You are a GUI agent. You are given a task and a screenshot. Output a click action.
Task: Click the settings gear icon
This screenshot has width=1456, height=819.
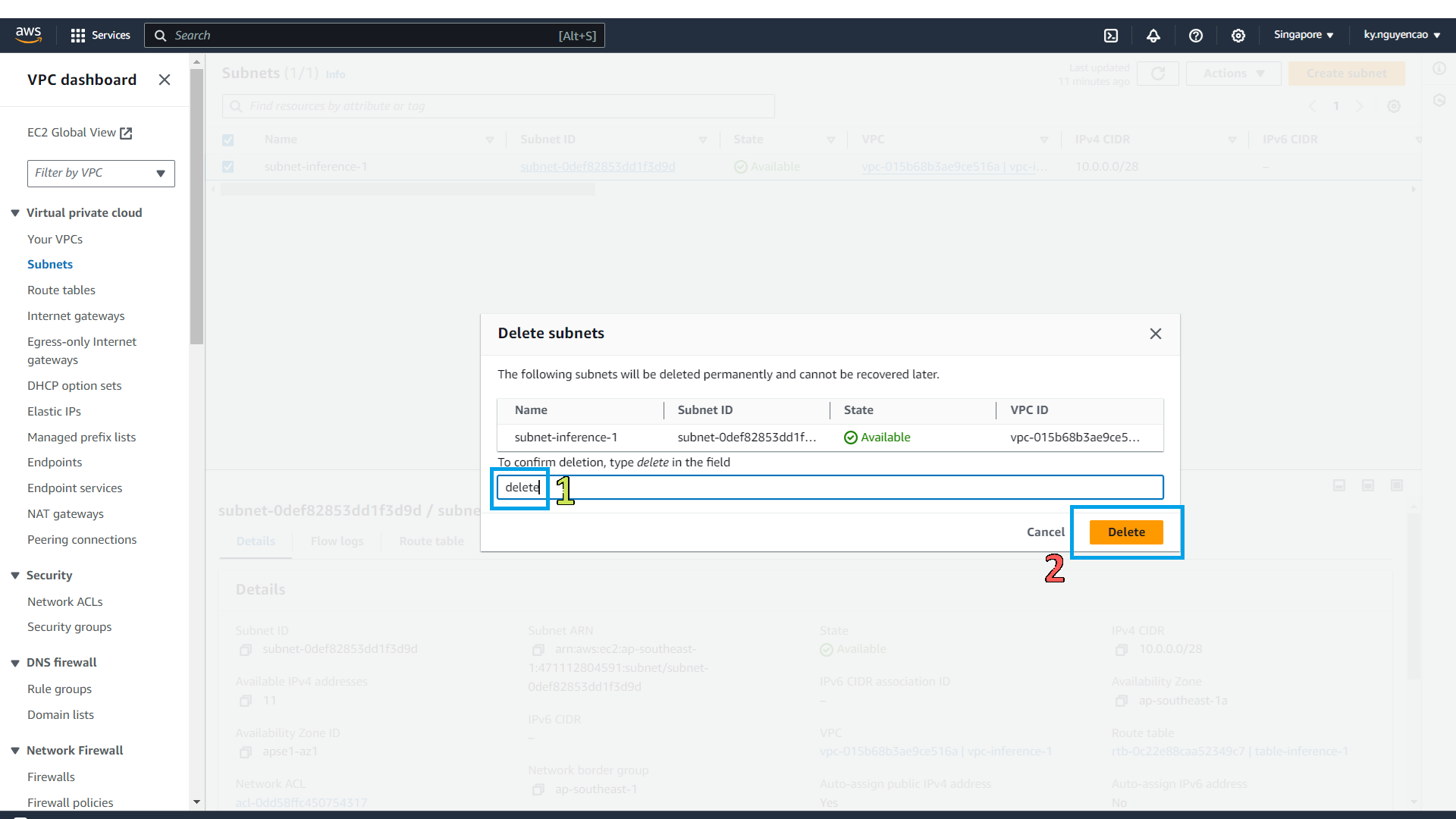[1238, 35]
